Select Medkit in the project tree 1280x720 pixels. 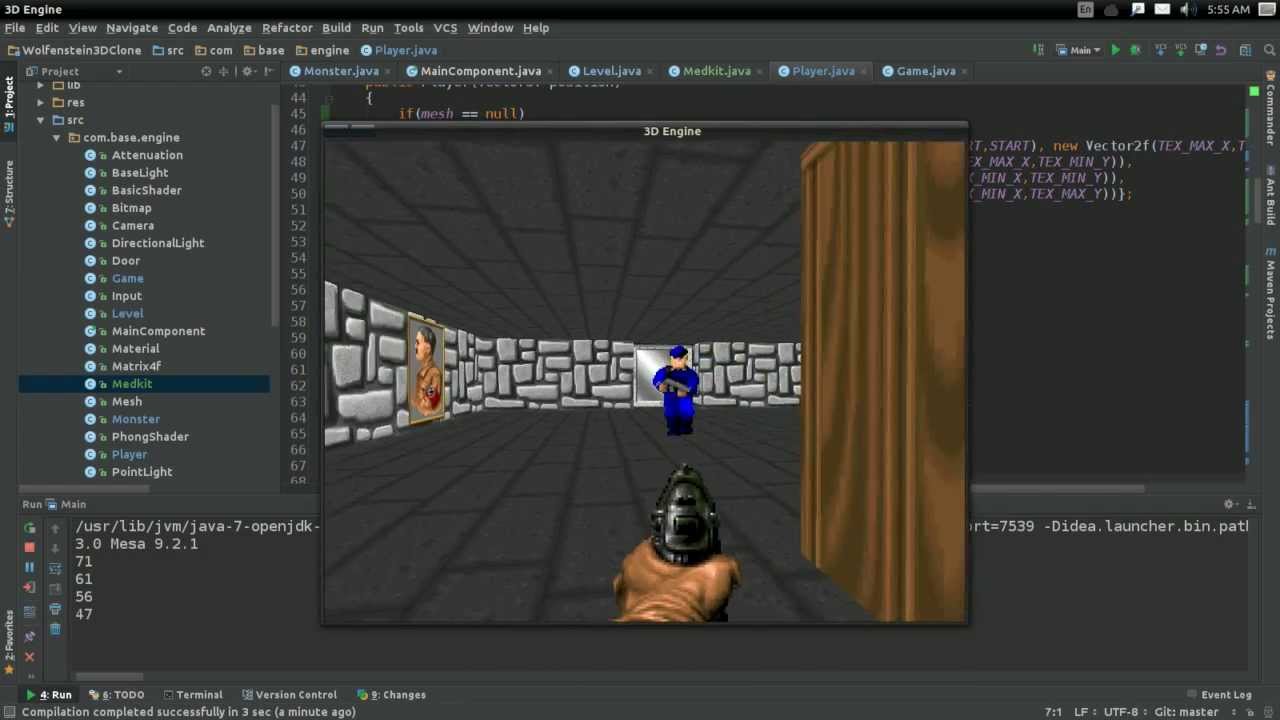pyautogui.click(x=131, y=384)
